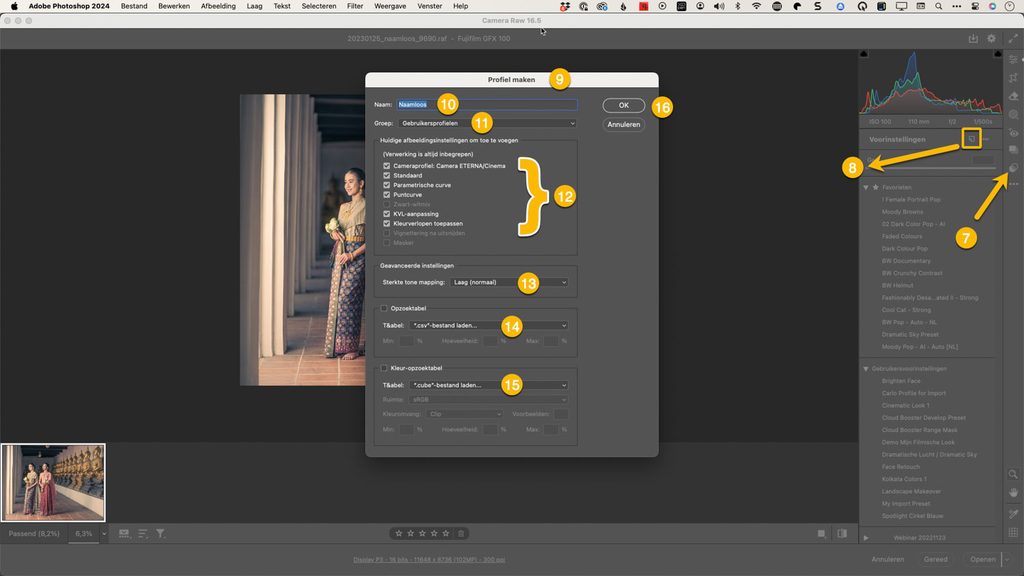Enable the Kleur-opzoektabel checkbox
Image resolution: width=1024 pixels, height=576 pixels.
[384, 368]
